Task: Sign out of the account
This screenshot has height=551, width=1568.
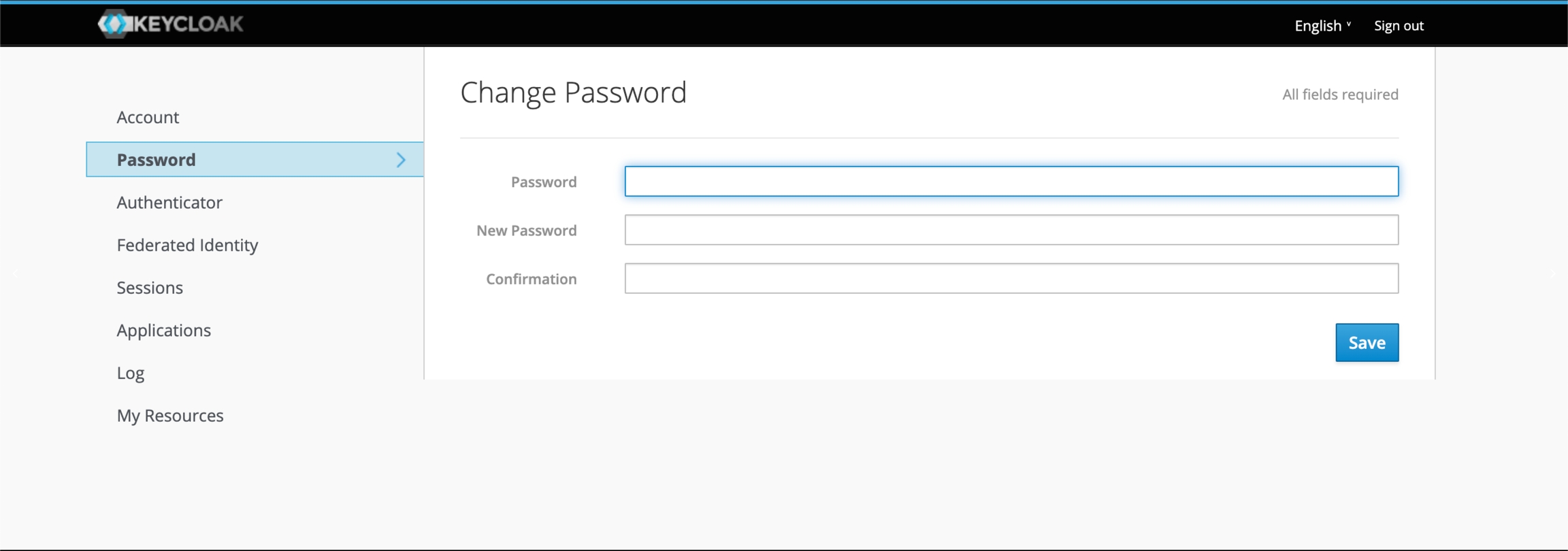Action: (1399, 26)
